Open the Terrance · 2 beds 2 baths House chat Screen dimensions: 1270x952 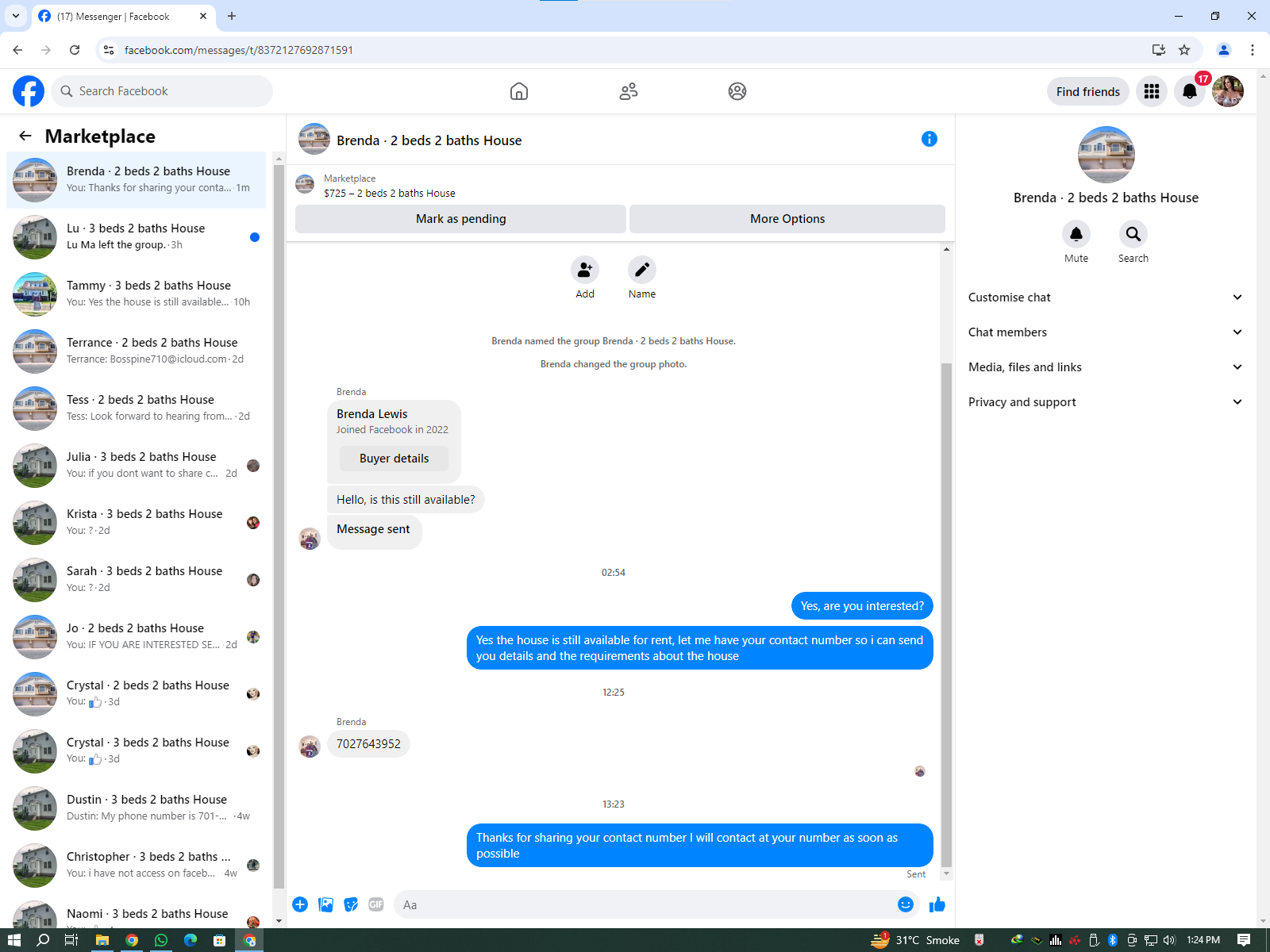click(x=137, y=351)
